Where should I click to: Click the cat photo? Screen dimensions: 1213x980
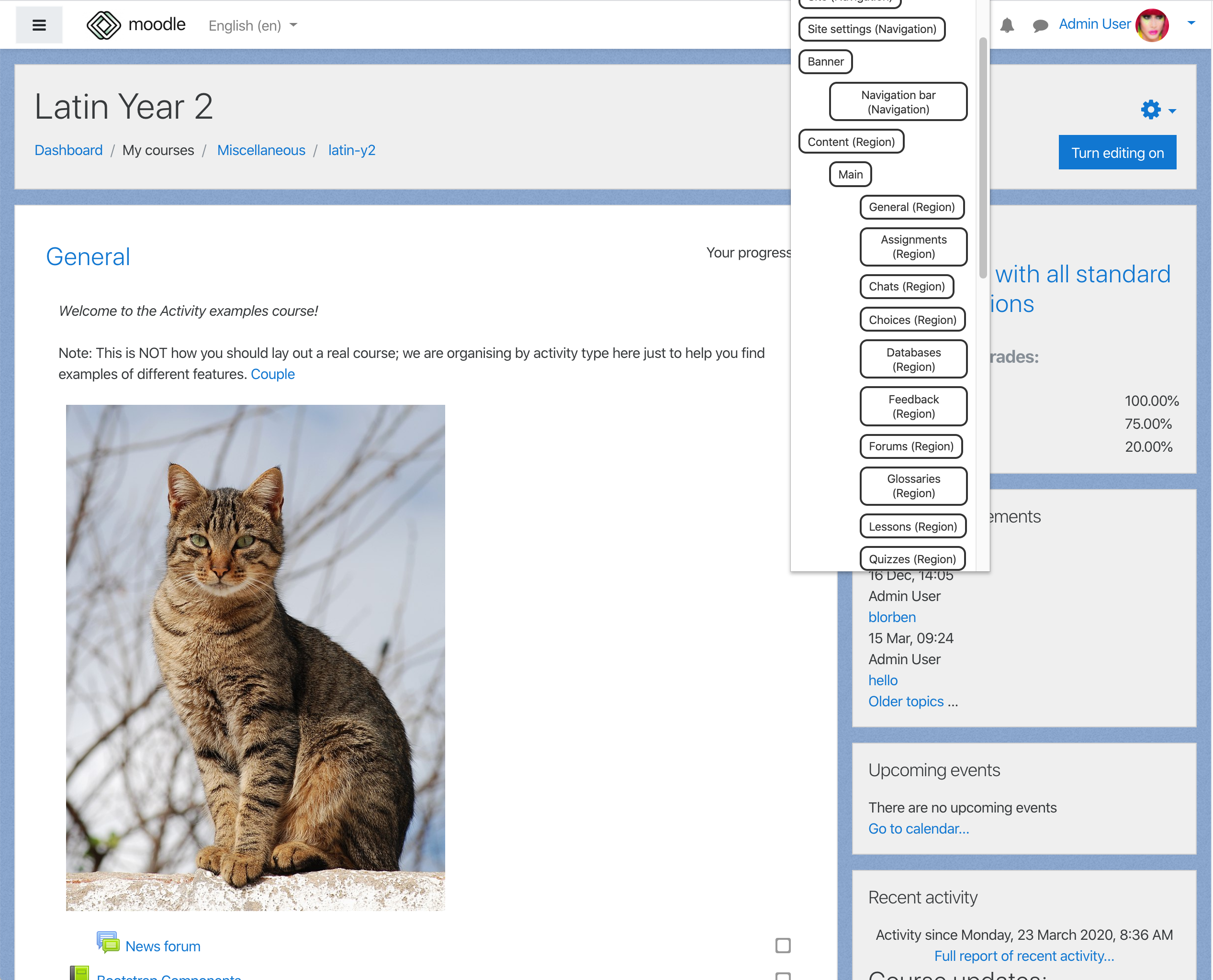click(255, 657)
